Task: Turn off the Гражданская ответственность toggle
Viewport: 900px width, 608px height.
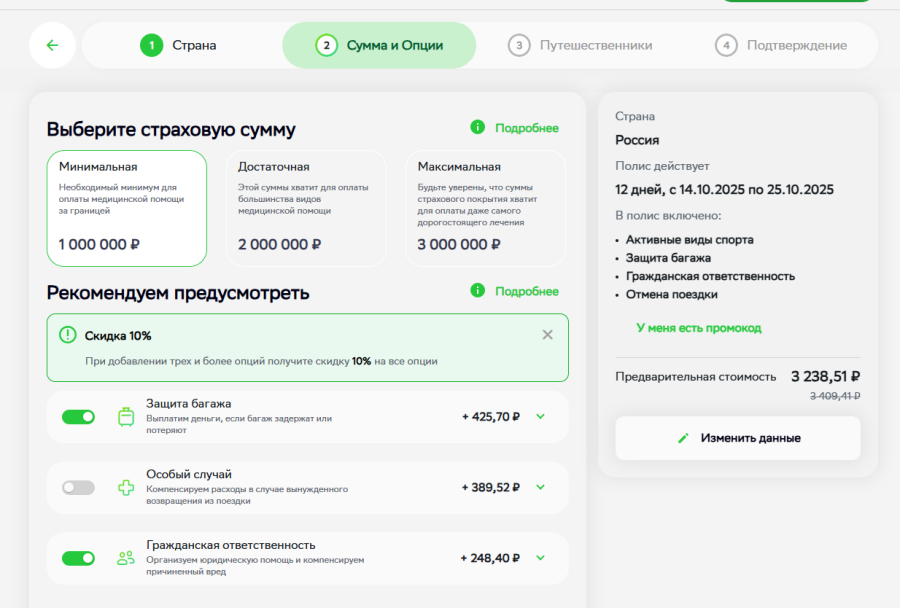Action: point(79,558)
